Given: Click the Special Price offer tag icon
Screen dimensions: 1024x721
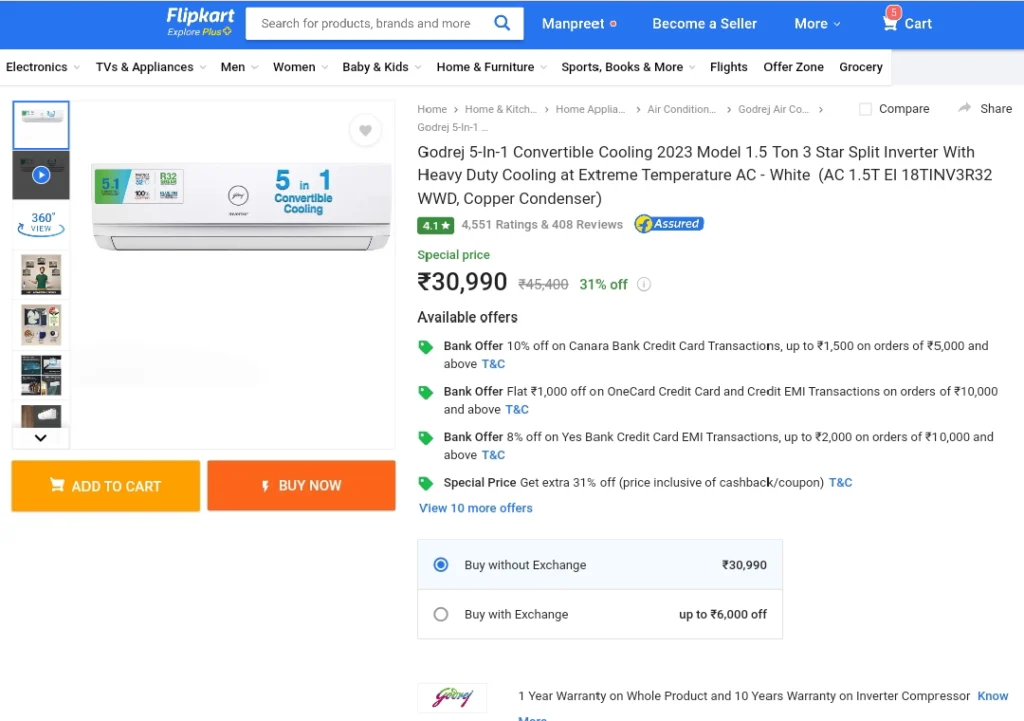Looking at the screenshot, I should pos(426,483).
